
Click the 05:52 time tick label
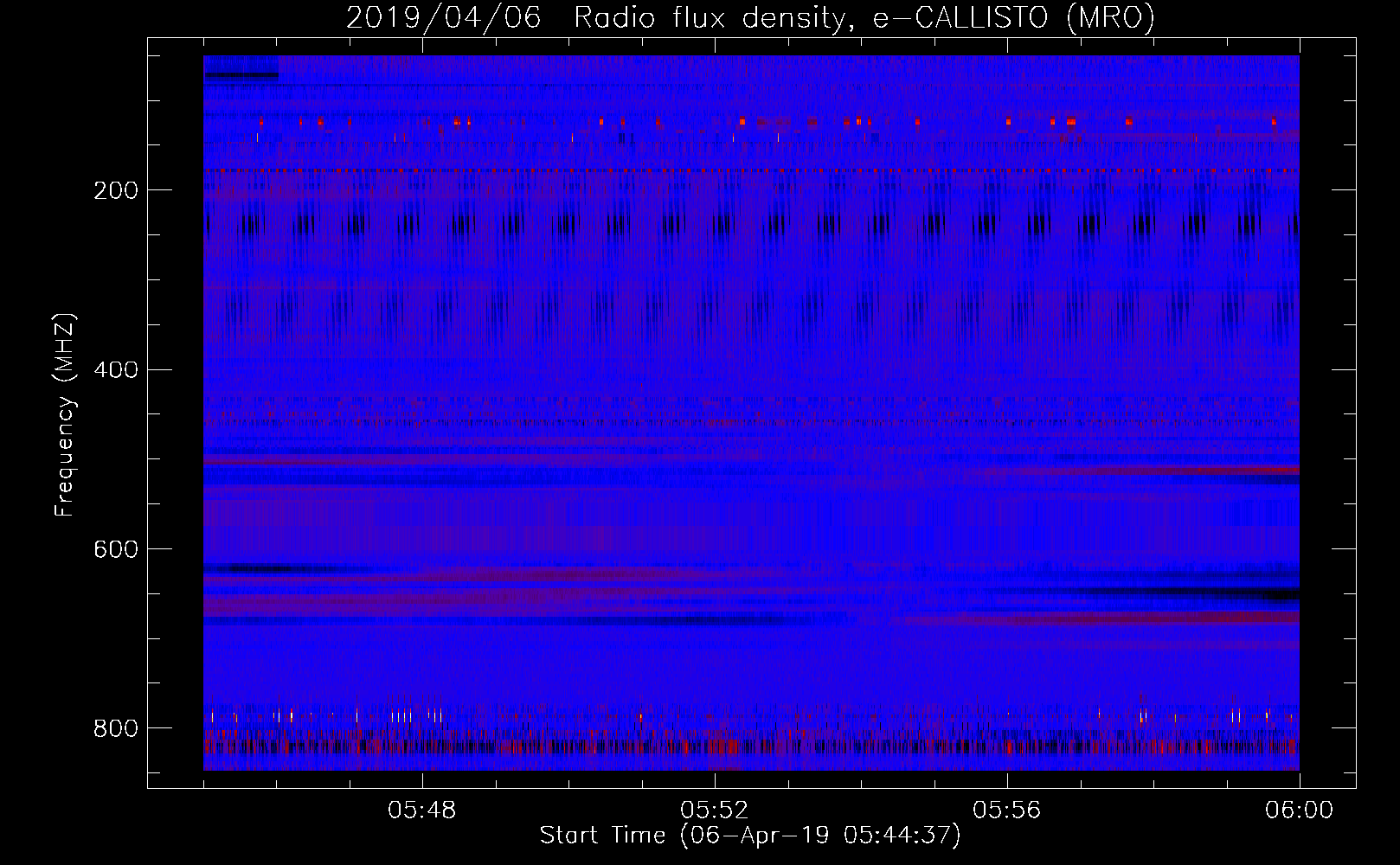point(715,811)
